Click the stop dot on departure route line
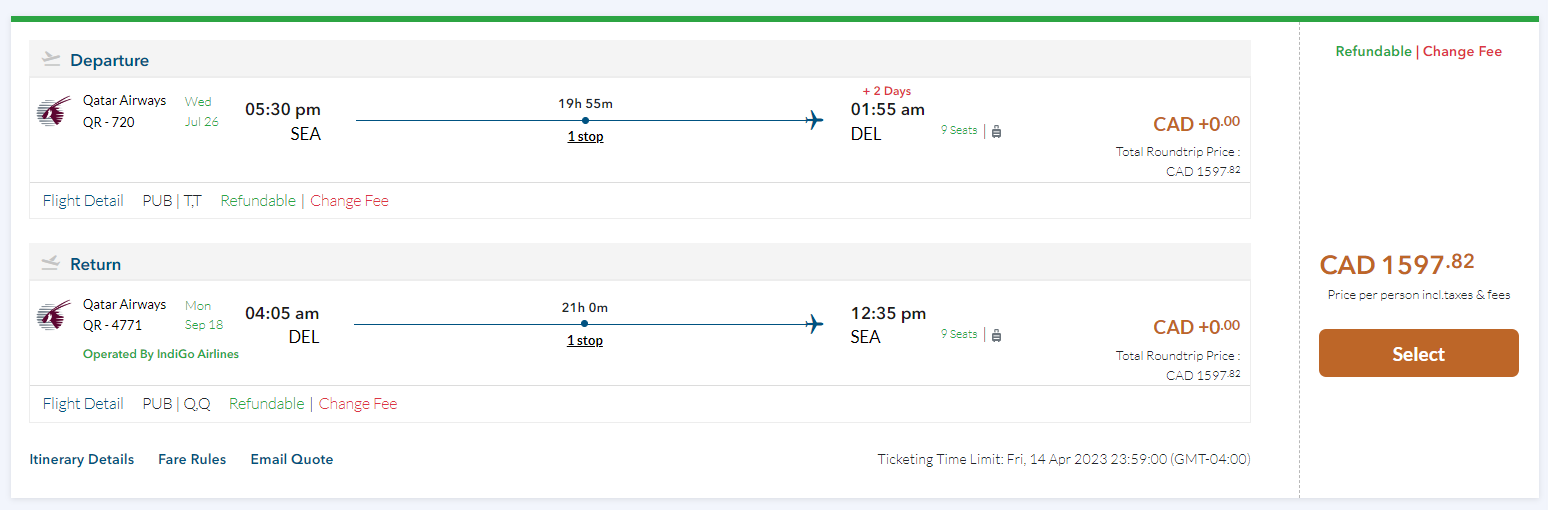This screenshot has width=1548, height=510. click(585, 121)
